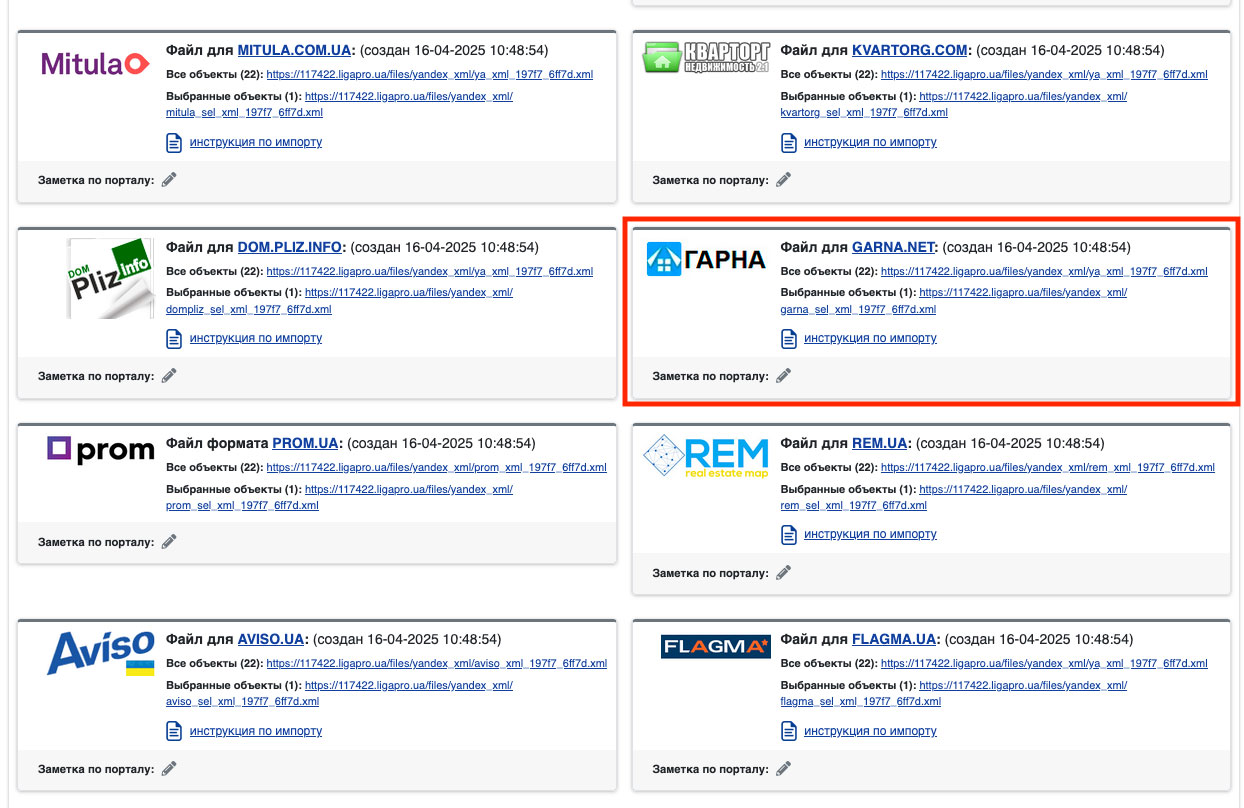Edit portal note for REM.UA pencil icon
This screenshot has width=1244, height=808.
coord(783,573)
